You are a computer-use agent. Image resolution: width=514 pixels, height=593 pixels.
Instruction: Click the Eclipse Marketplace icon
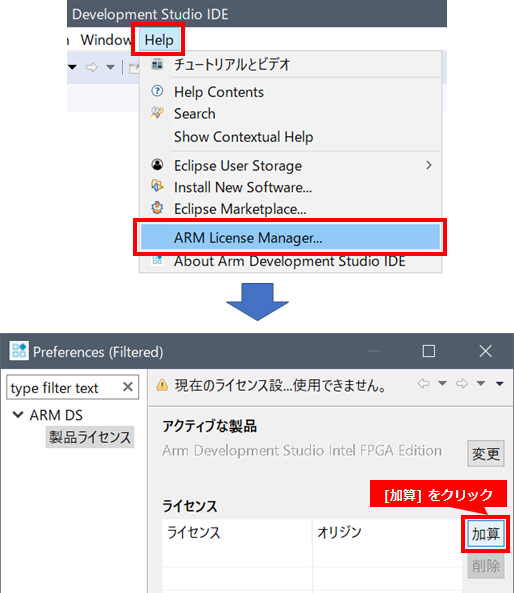click(157, 208)
